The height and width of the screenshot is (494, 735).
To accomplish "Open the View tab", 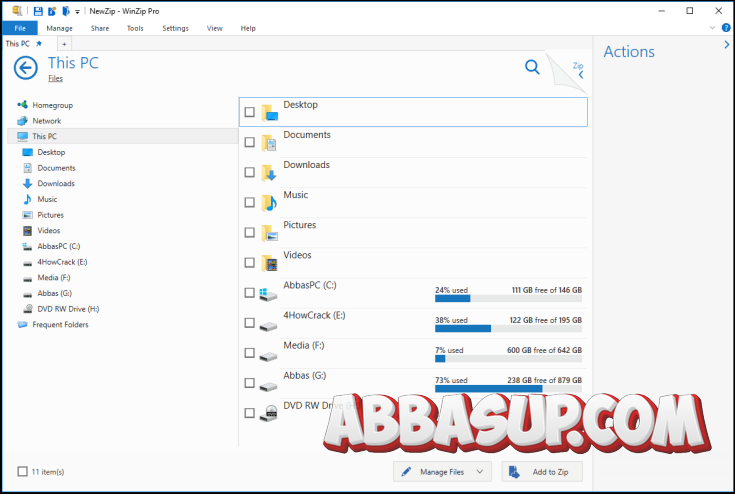I will [x=215, y=28].
